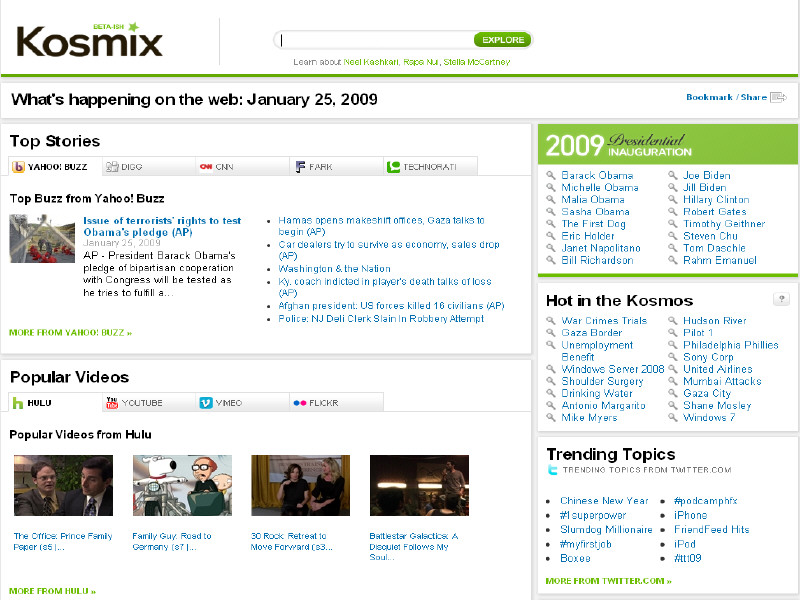800x600 pixels.
Task: Open the Technorati stories tab
Action: tap(430, 167)
